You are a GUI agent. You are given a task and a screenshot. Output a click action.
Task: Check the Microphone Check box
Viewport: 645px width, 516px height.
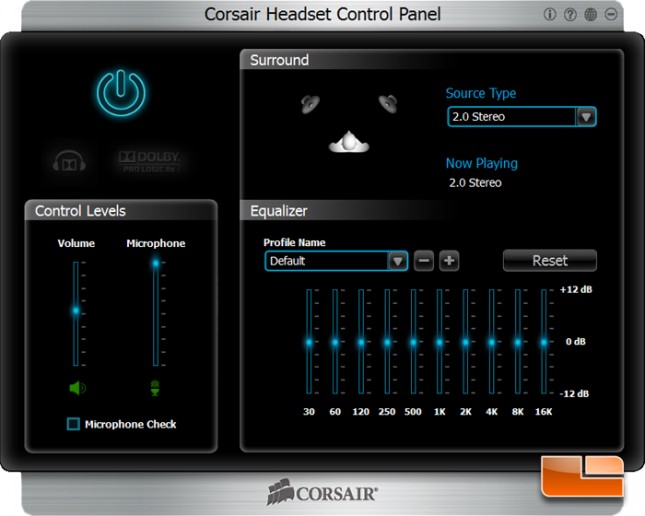pyautogui.click(x=73, y=424)
